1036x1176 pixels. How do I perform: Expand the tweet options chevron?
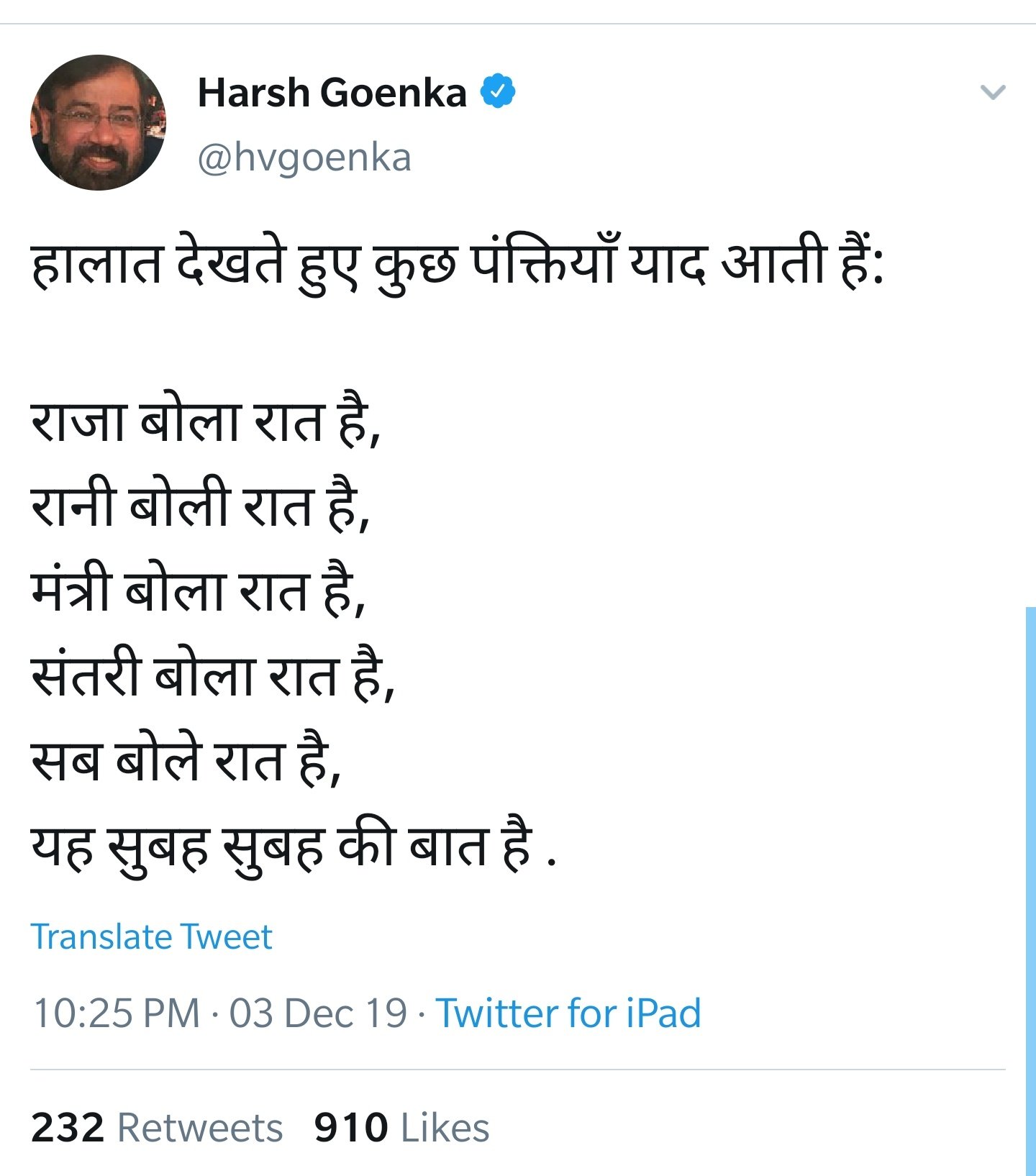click(x=993, y=92)
